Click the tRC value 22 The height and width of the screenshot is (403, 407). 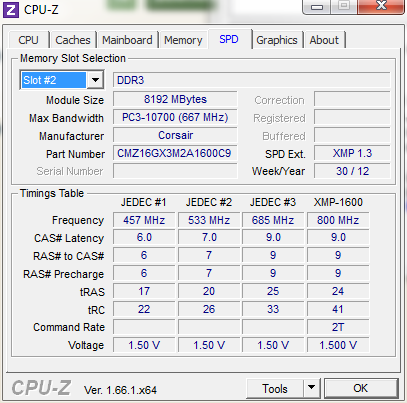tap(144, 309)
